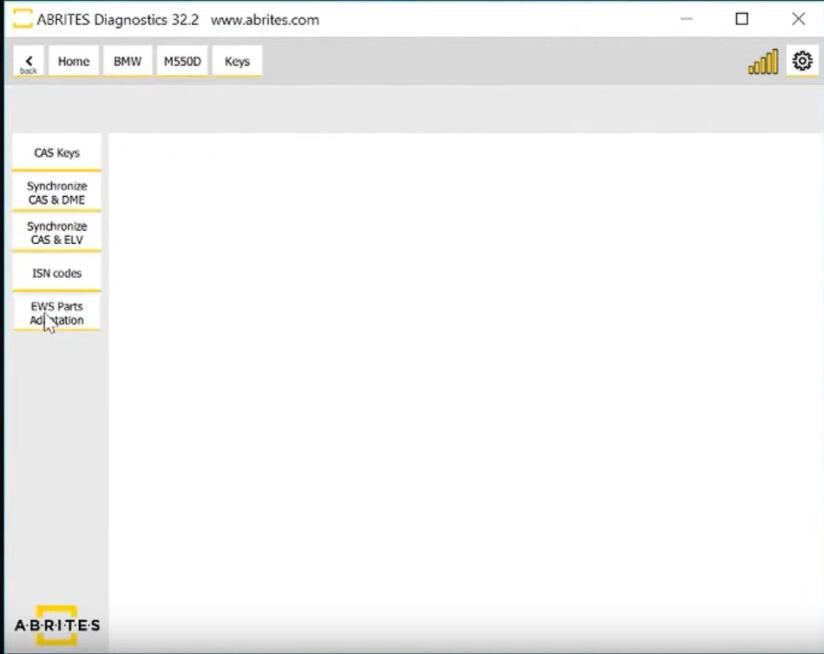Viewport: 824px width, 654px height.
Task: Check the signal strength bars indicator
Action: (763, 62)
